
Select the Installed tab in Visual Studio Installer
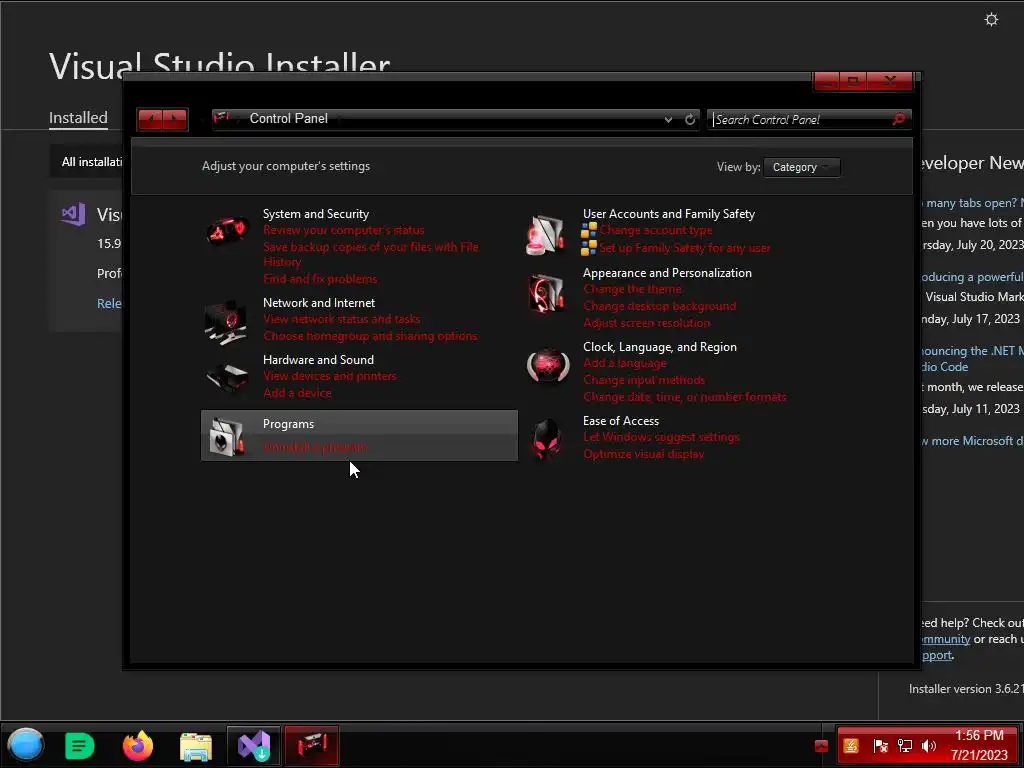click(78, 118)
